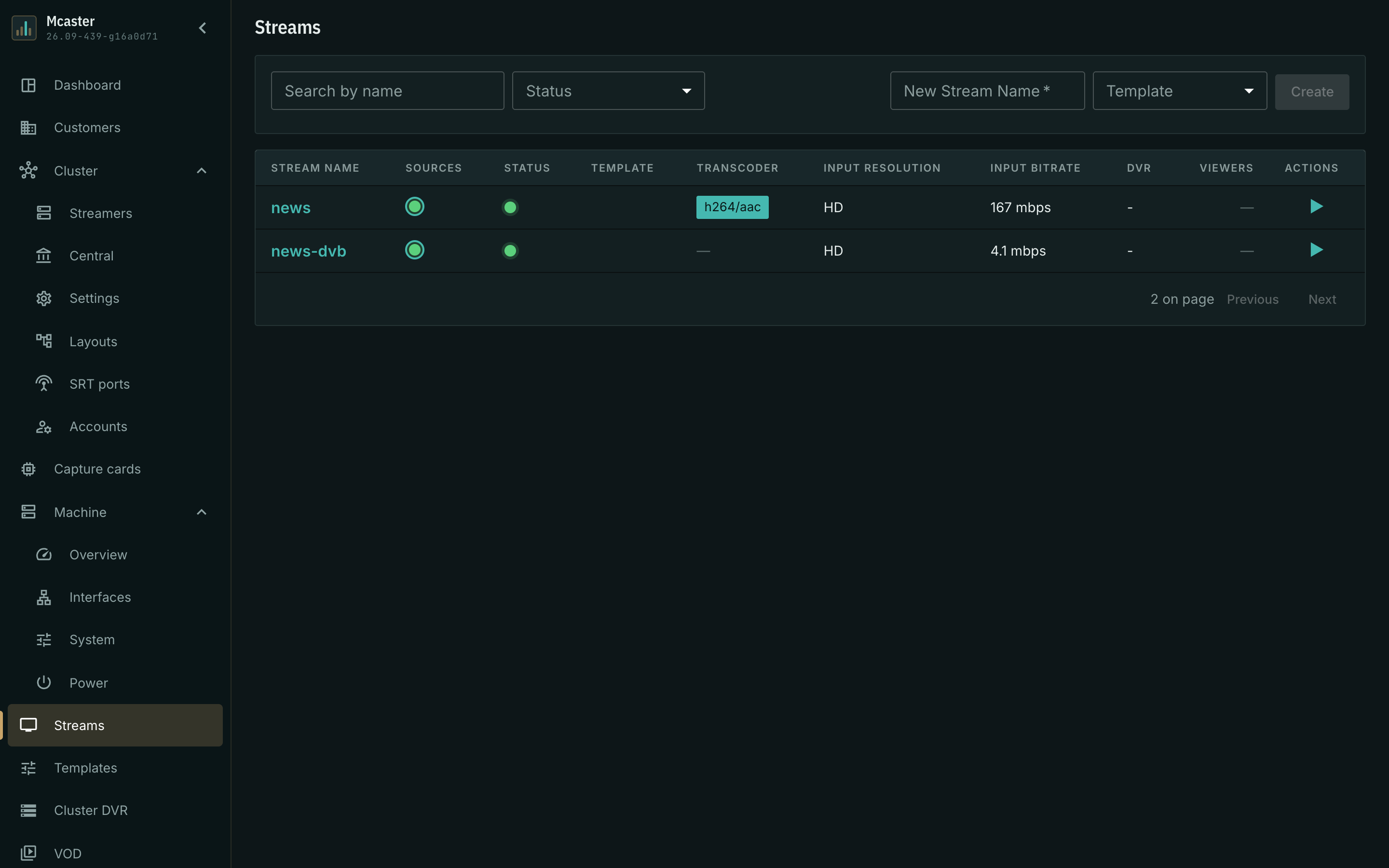Click the 2 on page label

tap(1182, 299)
